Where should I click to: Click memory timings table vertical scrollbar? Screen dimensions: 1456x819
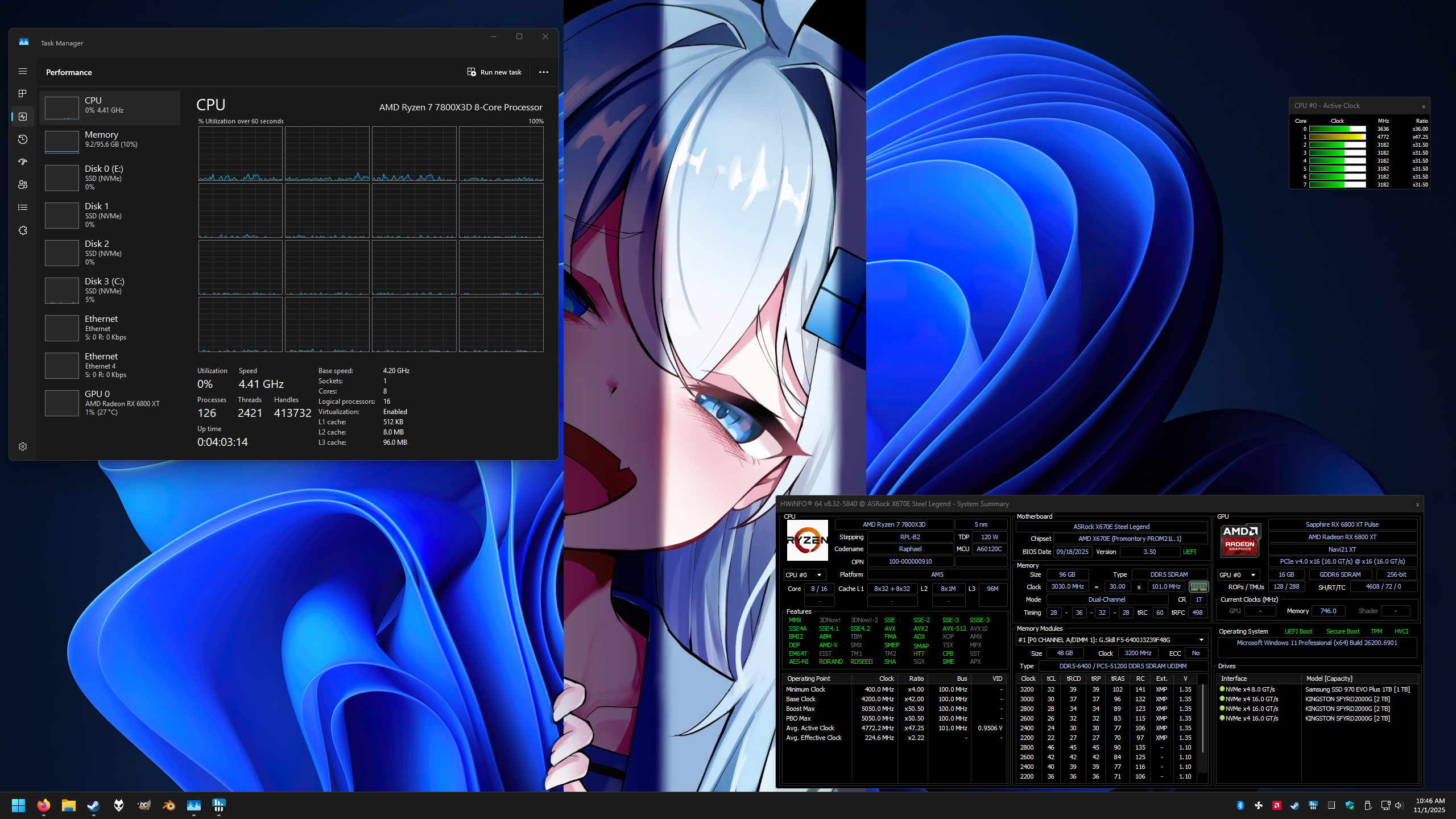click(1203, 719)
